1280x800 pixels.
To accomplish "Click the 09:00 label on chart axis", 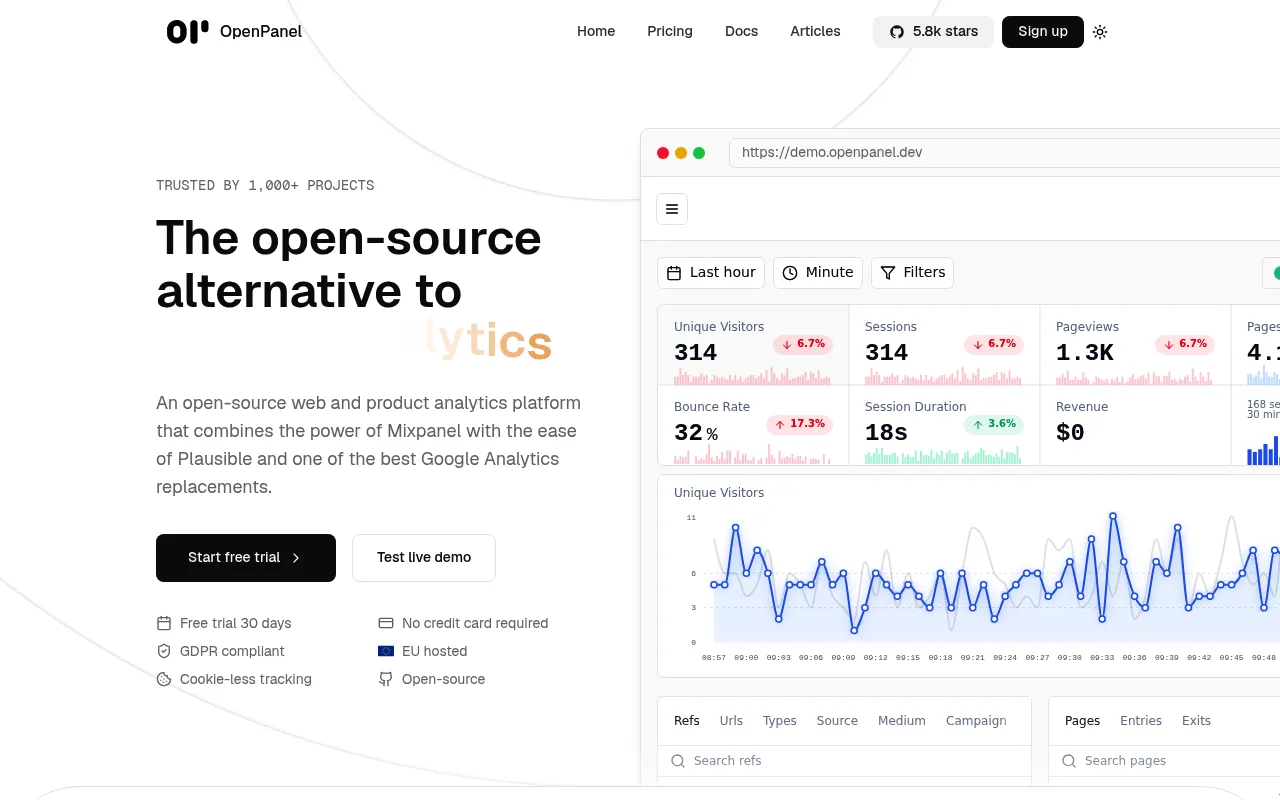I will coord(746,658).
